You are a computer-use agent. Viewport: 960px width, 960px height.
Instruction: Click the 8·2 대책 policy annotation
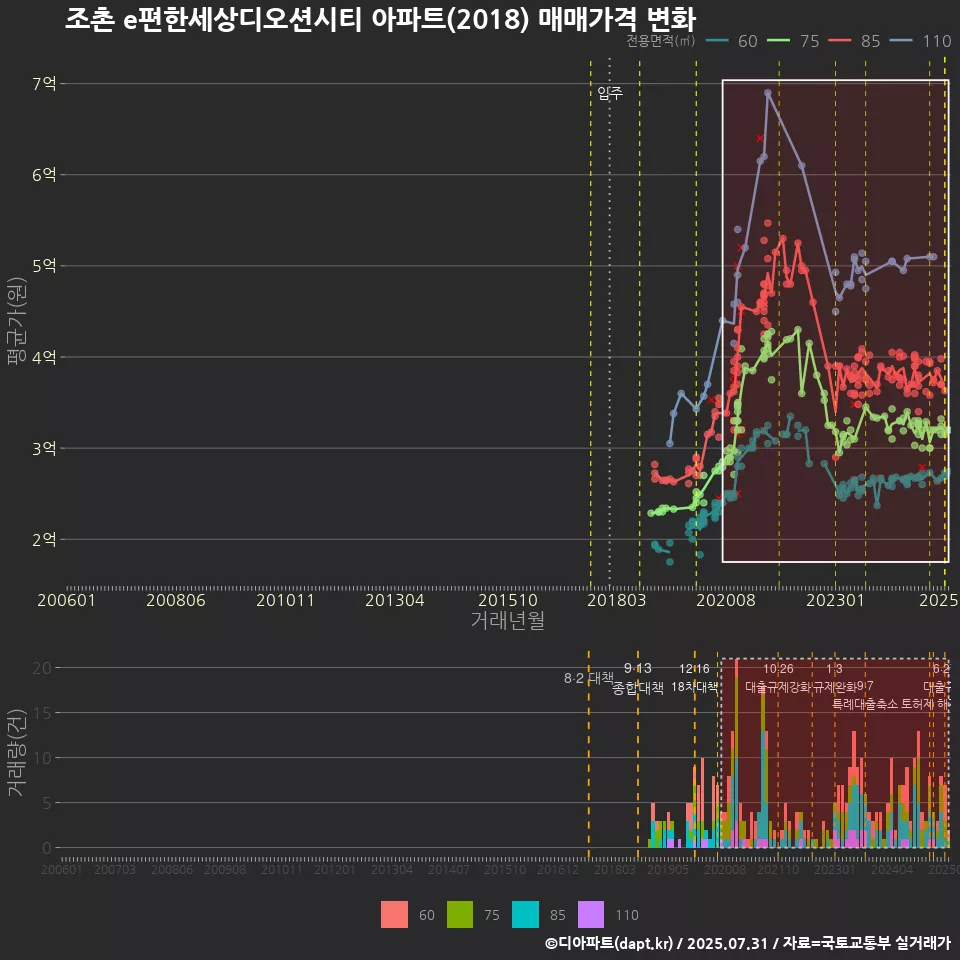coord(588,678)
